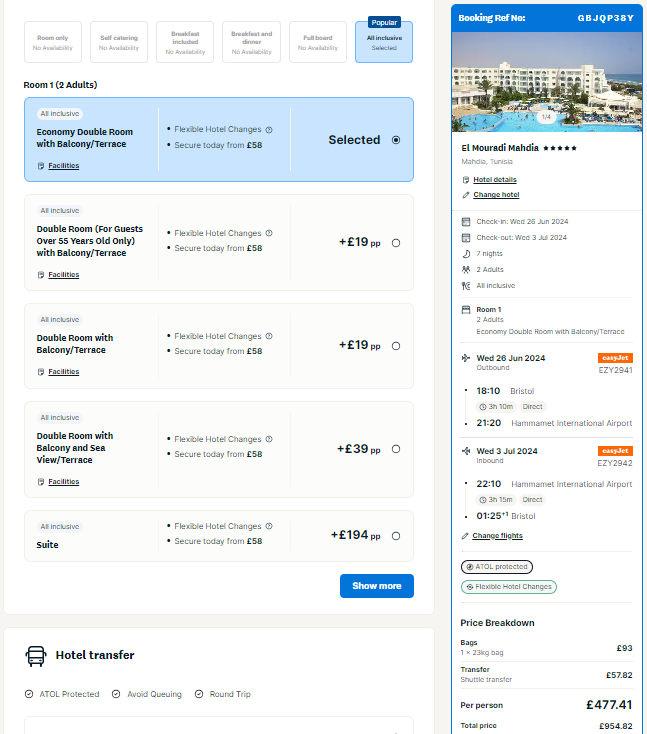Screen dimensions: 647x734
Task: Click the Check-out calendar icon
Action: [x=466, y=238]
